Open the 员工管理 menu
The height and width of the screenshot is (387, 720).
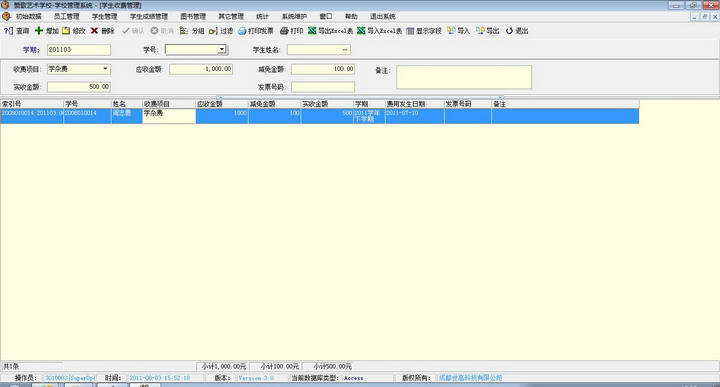[67, 16]
